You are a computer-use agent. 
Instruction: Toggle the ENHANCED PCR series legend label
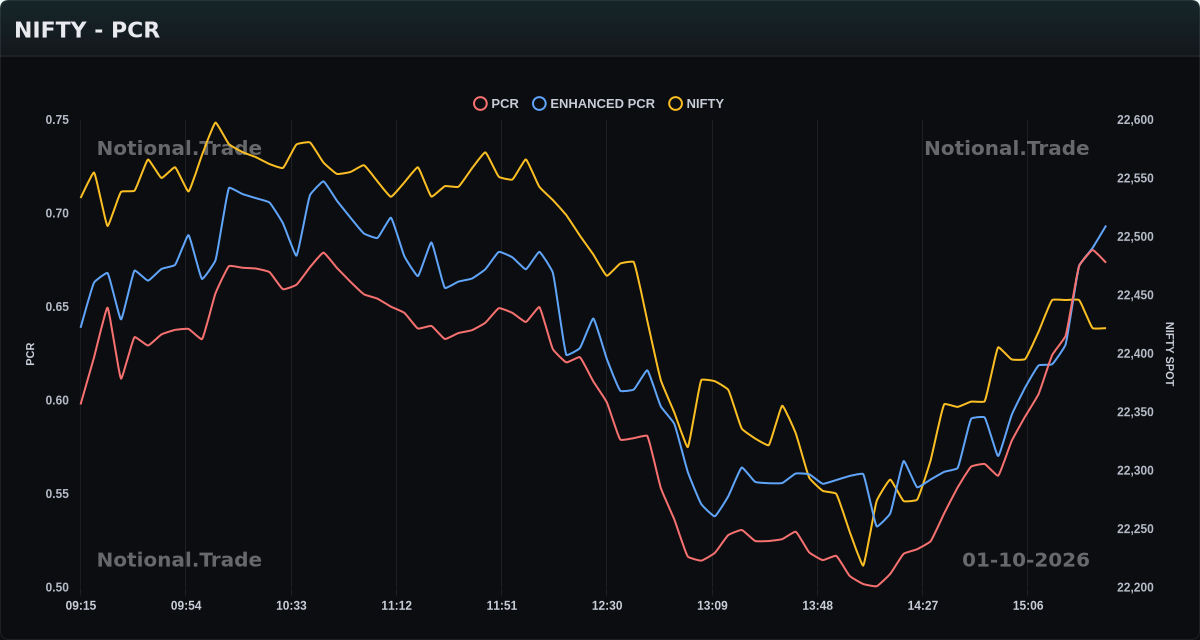coord(602,104)
